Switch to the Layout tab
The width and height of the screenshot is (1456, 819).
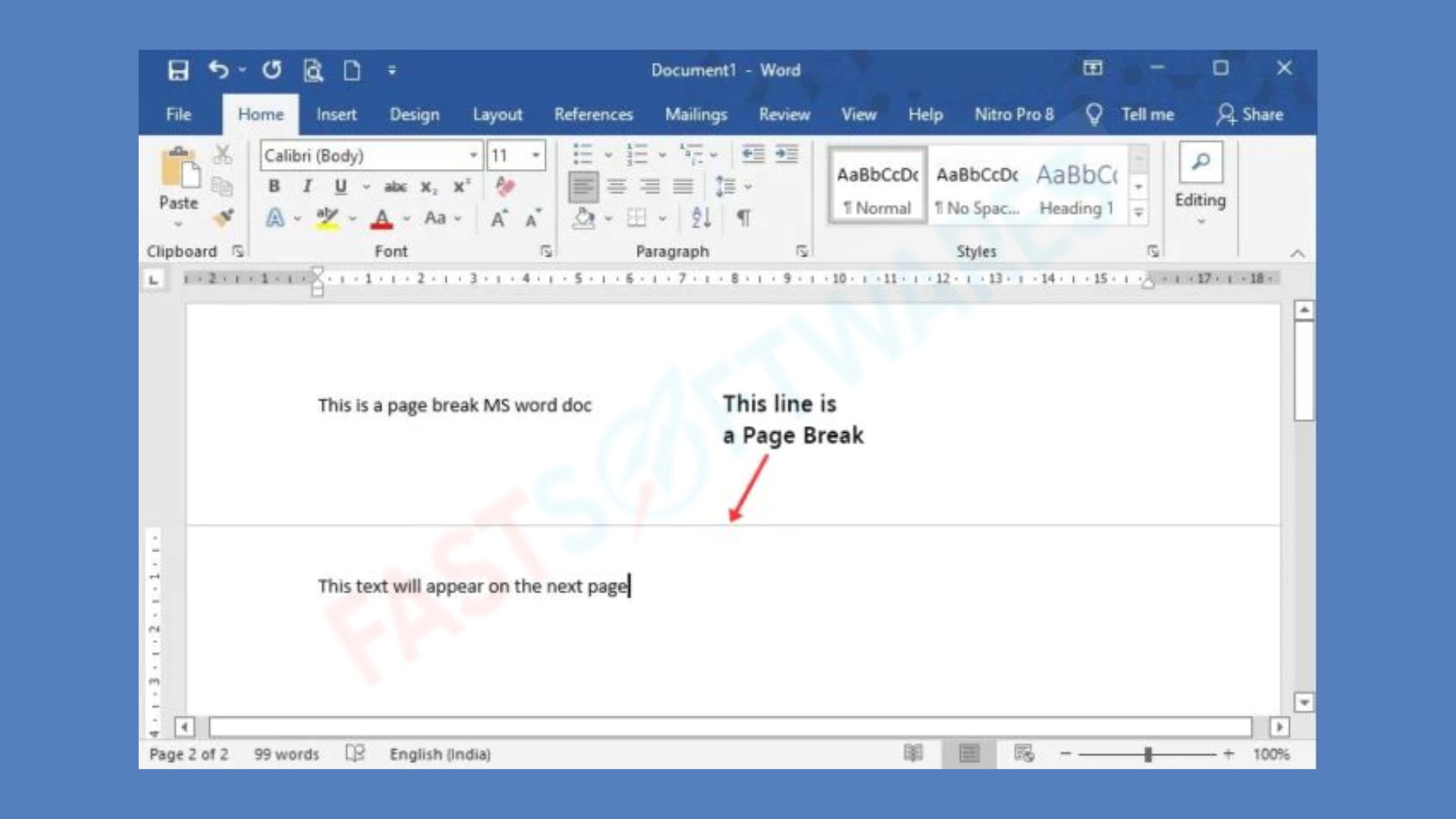tap(497, 115)
